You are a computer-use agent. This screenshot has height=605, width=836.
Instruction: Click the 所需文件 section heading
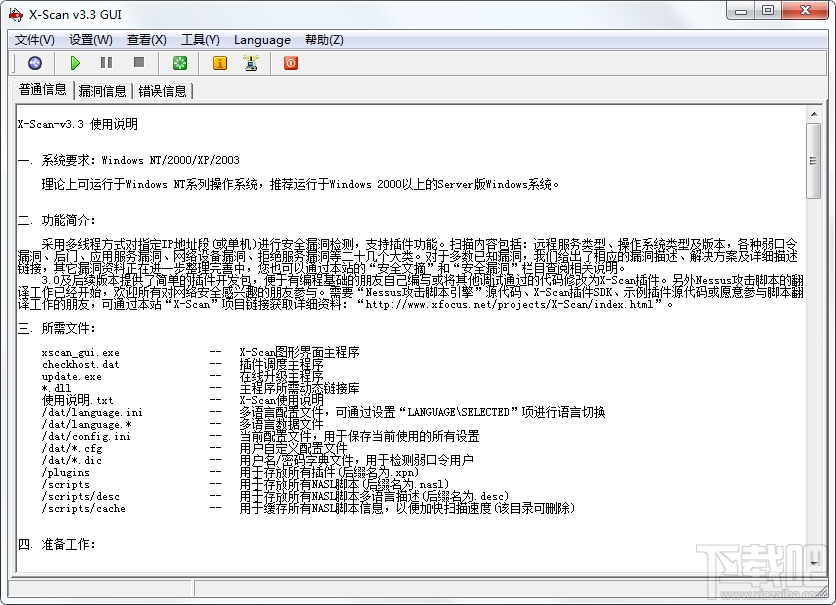(57, 328)
